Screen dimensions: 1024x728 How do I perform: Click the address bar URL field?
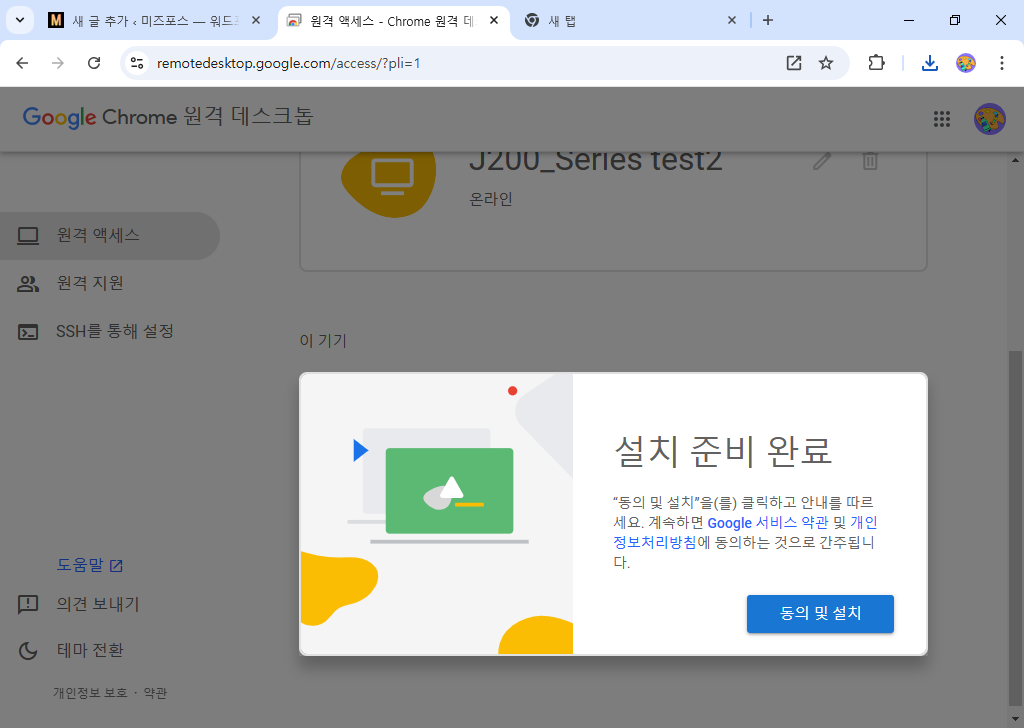pyautogui.click(x=457, y=63)
